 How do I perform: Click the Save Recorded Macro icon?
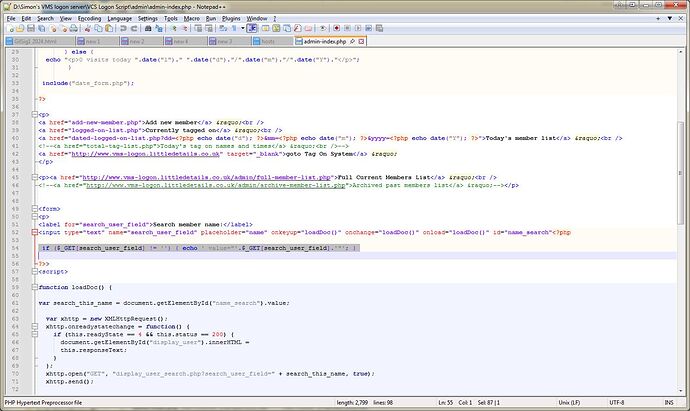[x=379, y=28]
